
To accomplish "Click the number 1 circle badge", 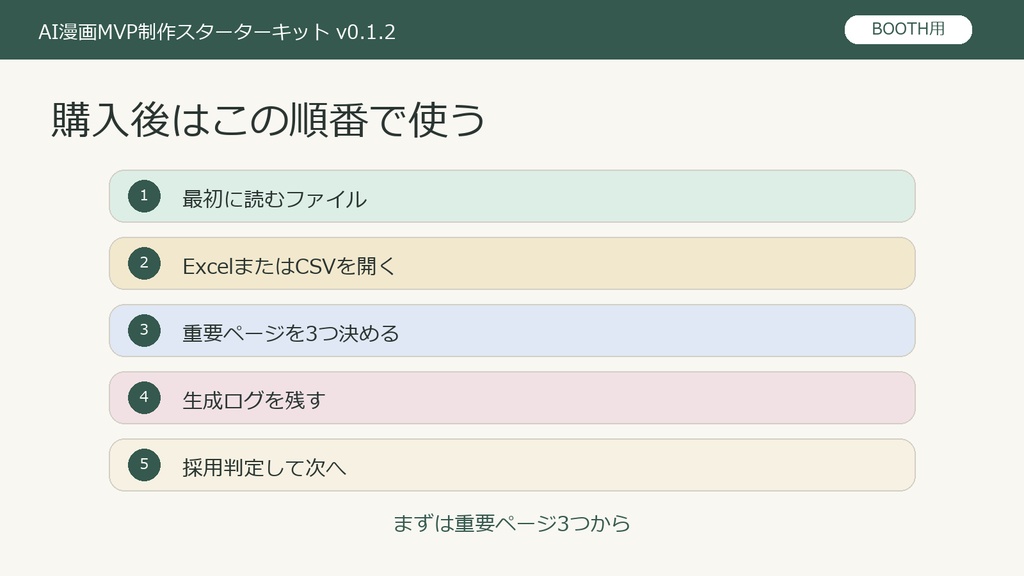I will coord(144,196).
